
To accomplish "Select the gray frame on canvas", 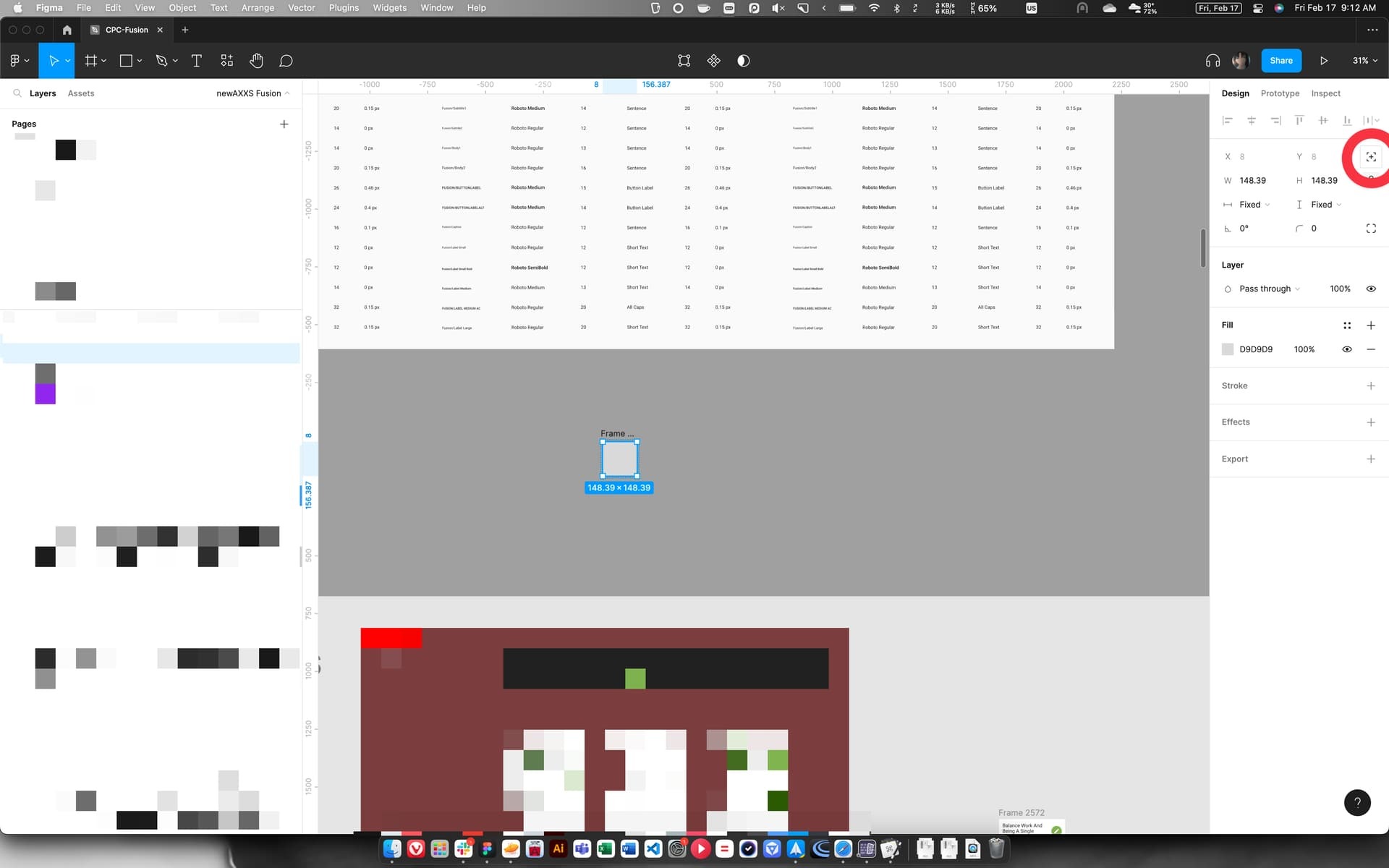I will (x=619, y=459).
